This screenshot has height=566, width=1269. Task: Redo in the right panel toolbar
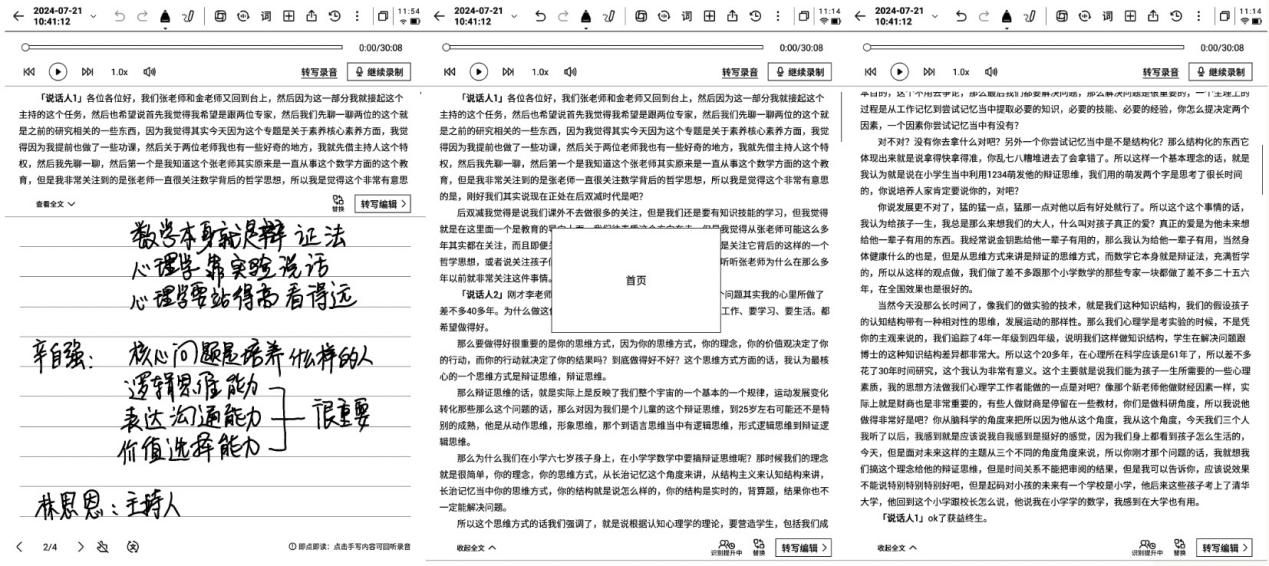984,16
